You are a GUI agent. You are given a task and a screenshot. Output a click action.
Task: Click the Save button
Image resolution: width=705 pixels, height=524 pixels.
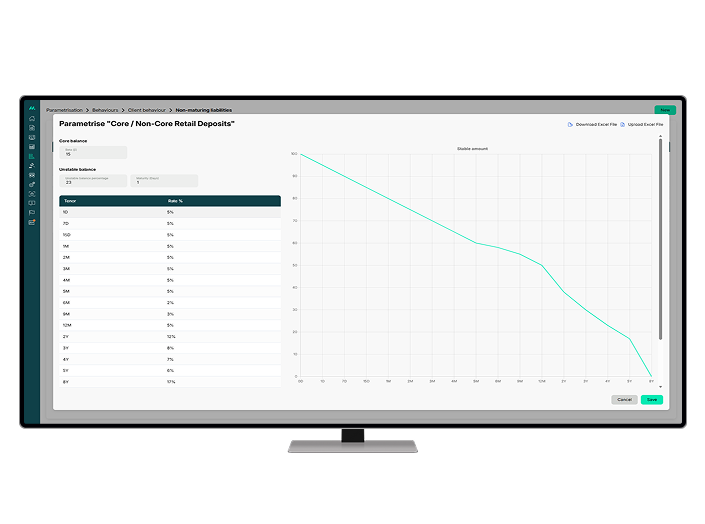[x=651, y=399]
